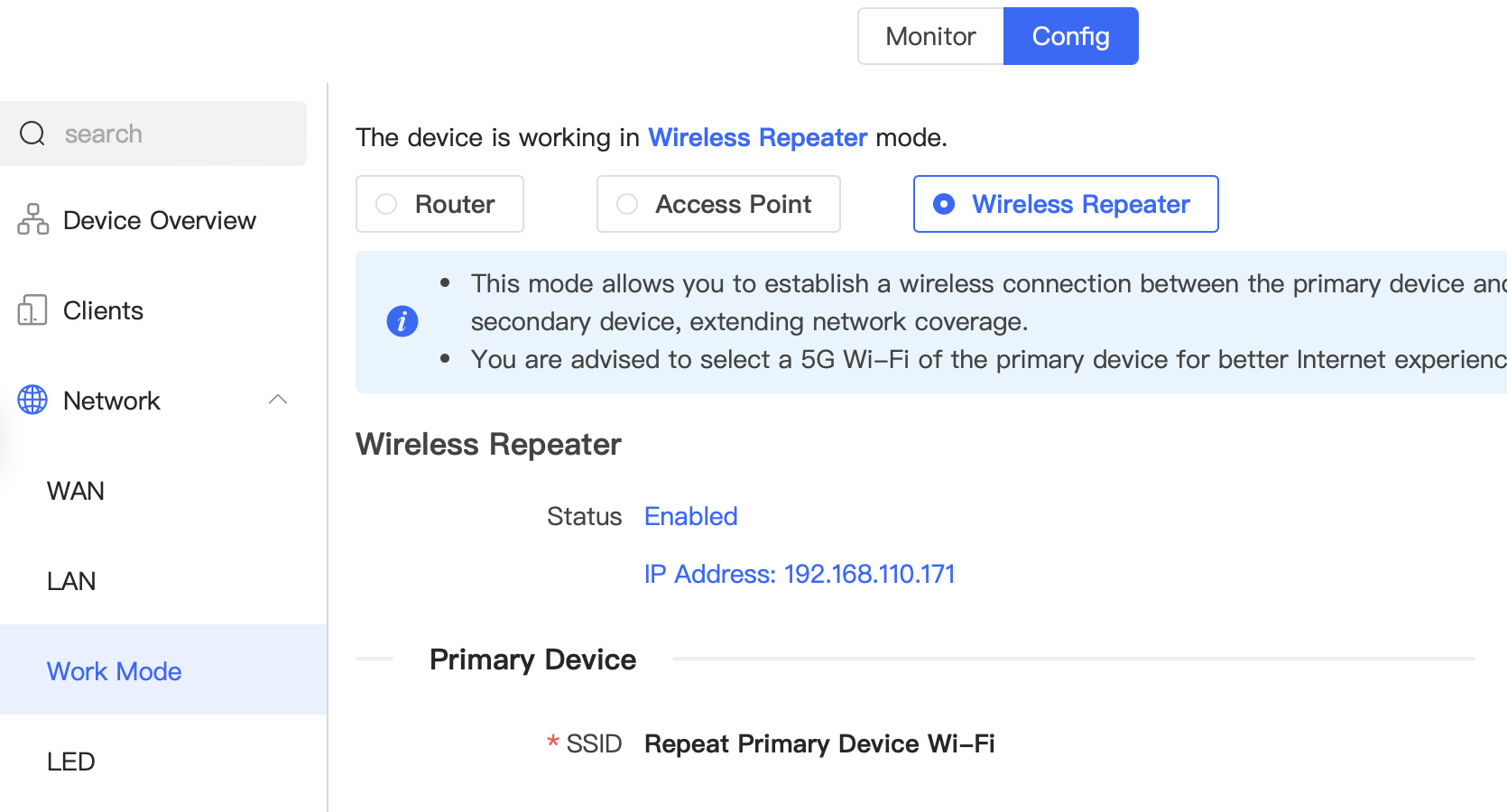Select the Router radio button
1507x812 pixels.
click(386, 204)
